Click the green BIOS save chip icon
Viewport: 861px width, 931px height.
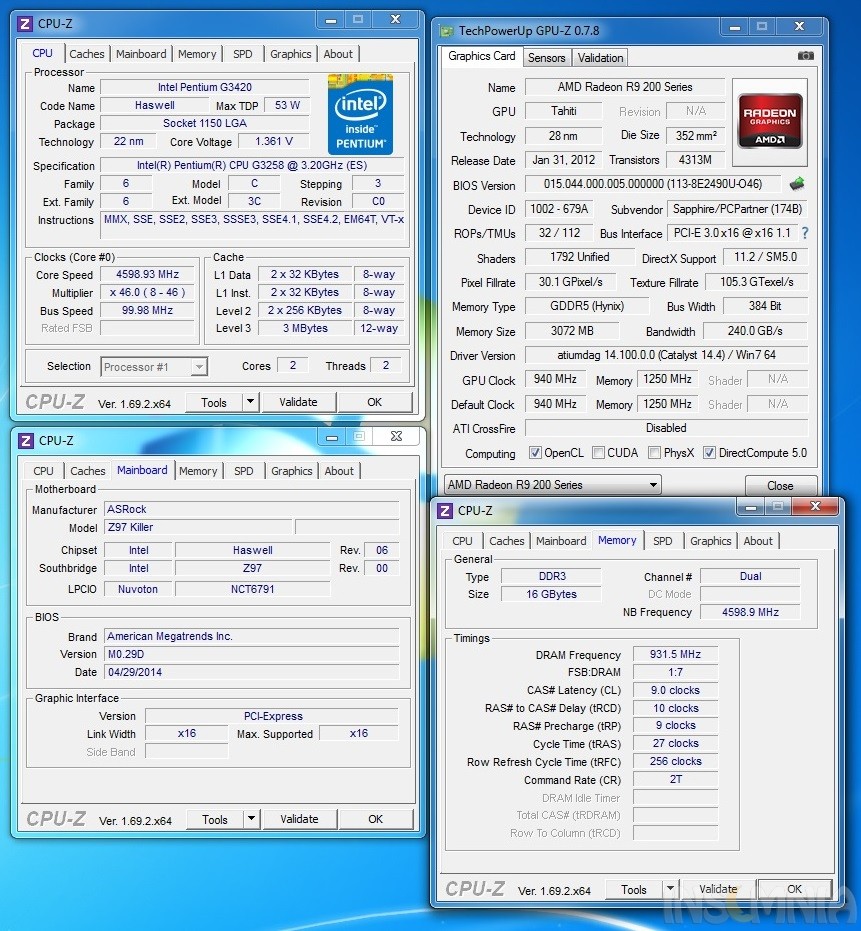[x=797, y=184]
